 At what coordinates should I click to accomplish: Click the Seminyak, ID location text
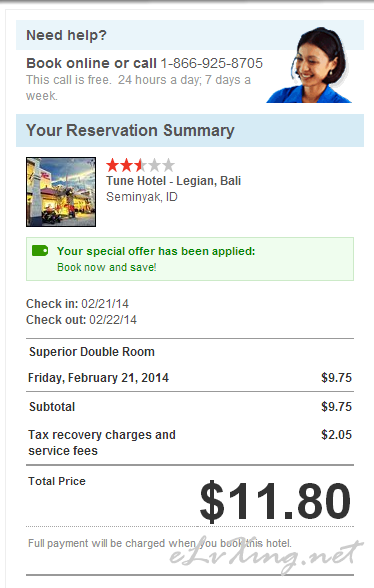pyautogui.click(x=142, y=197)
